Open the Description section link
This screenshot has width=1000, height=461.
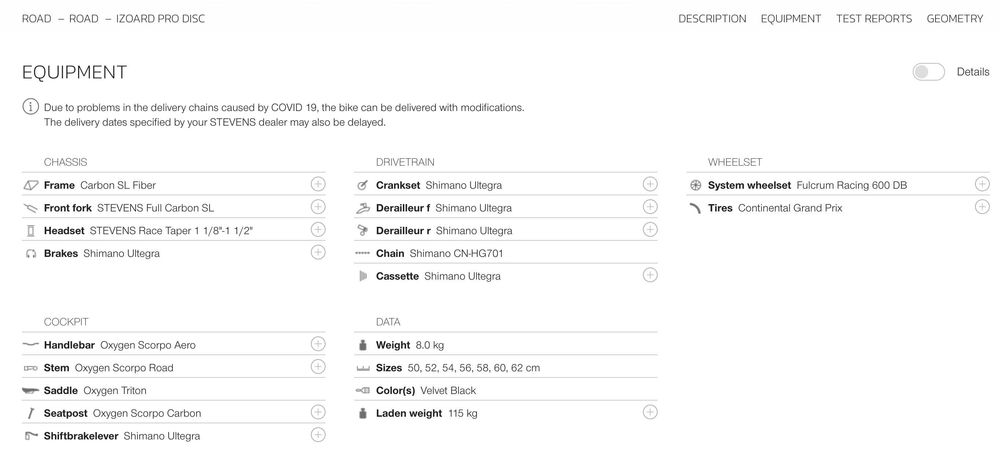[712, 19]
